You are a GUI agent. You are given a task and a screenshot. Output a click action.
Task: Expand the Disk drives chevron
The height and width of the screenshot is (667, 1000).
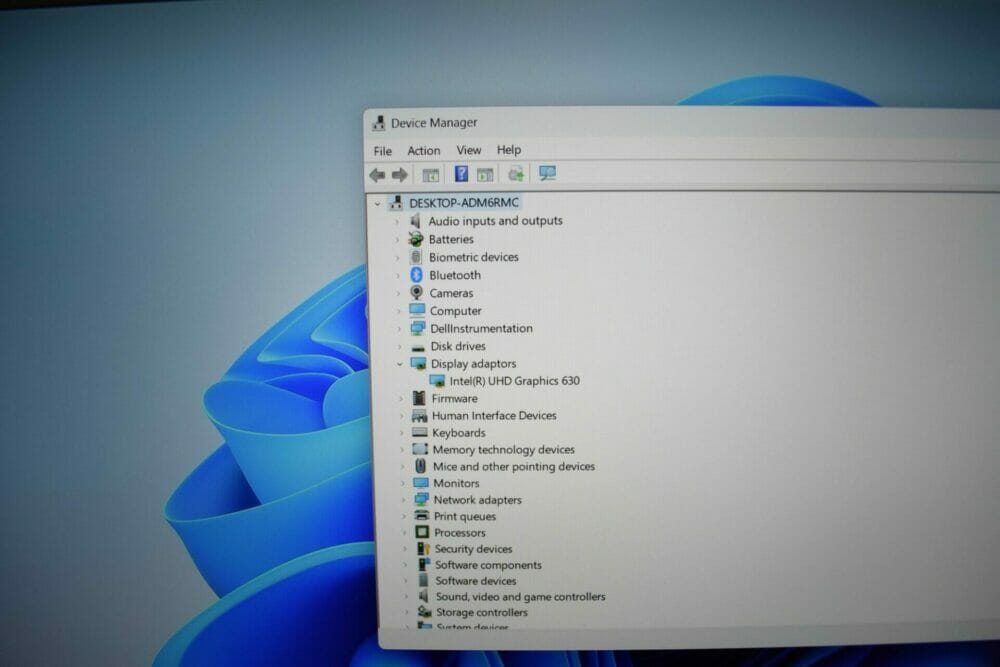click(x=400, y=347)
